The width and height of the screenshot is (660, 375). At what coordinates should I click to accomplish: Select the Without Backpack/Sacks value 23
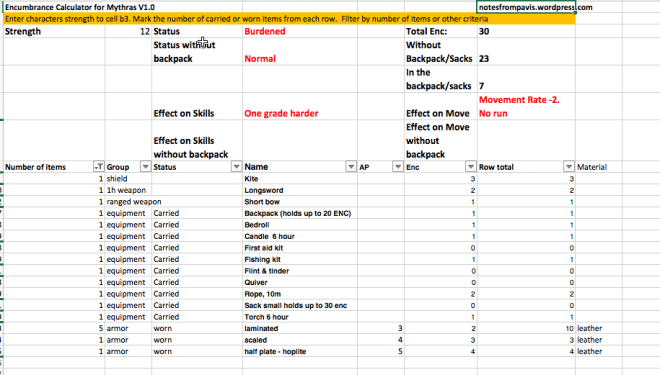(x=526, y=52)
